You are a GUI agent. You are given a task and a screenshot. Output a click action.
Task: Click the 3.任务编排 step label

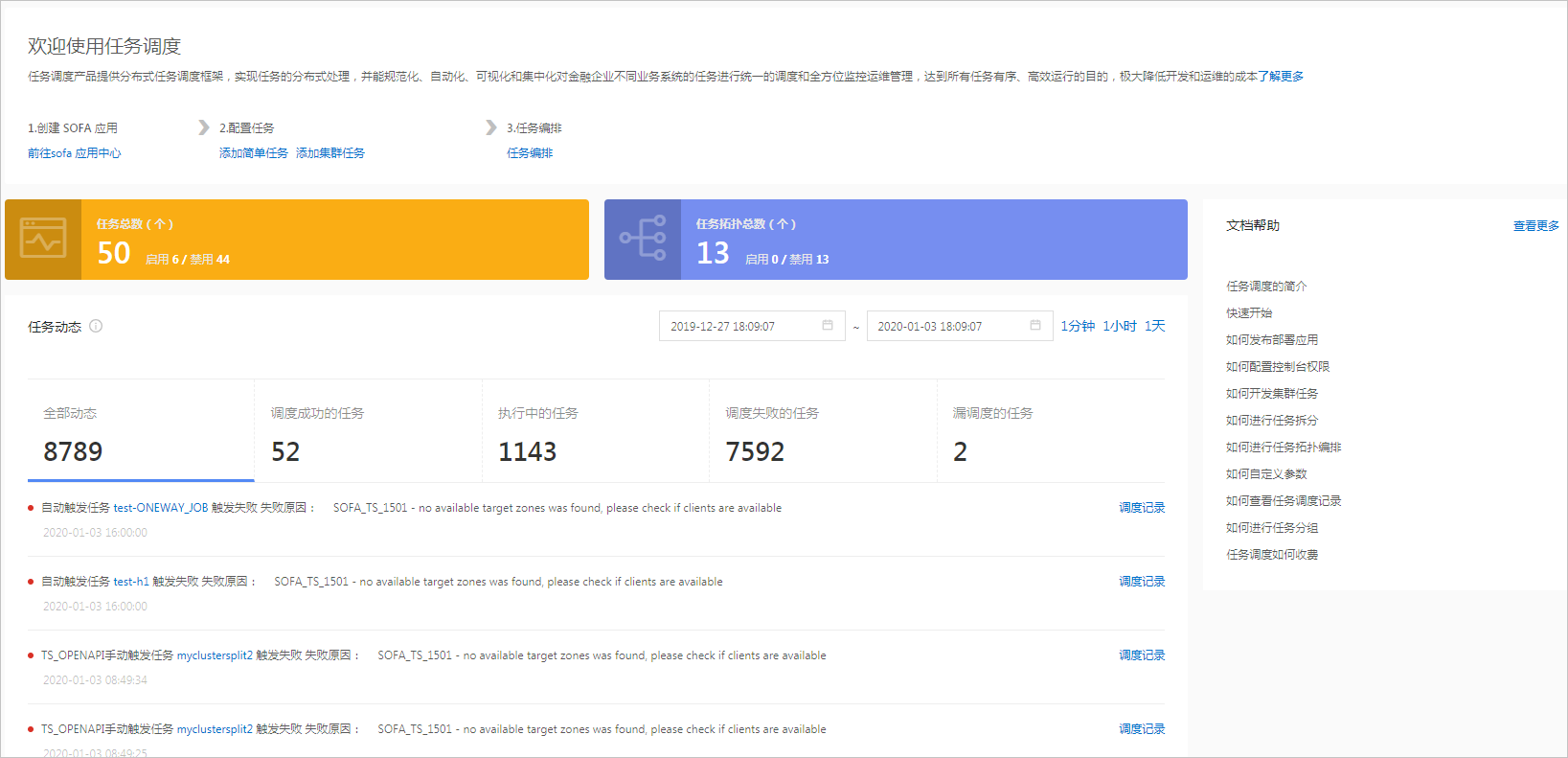click(534, 128)
